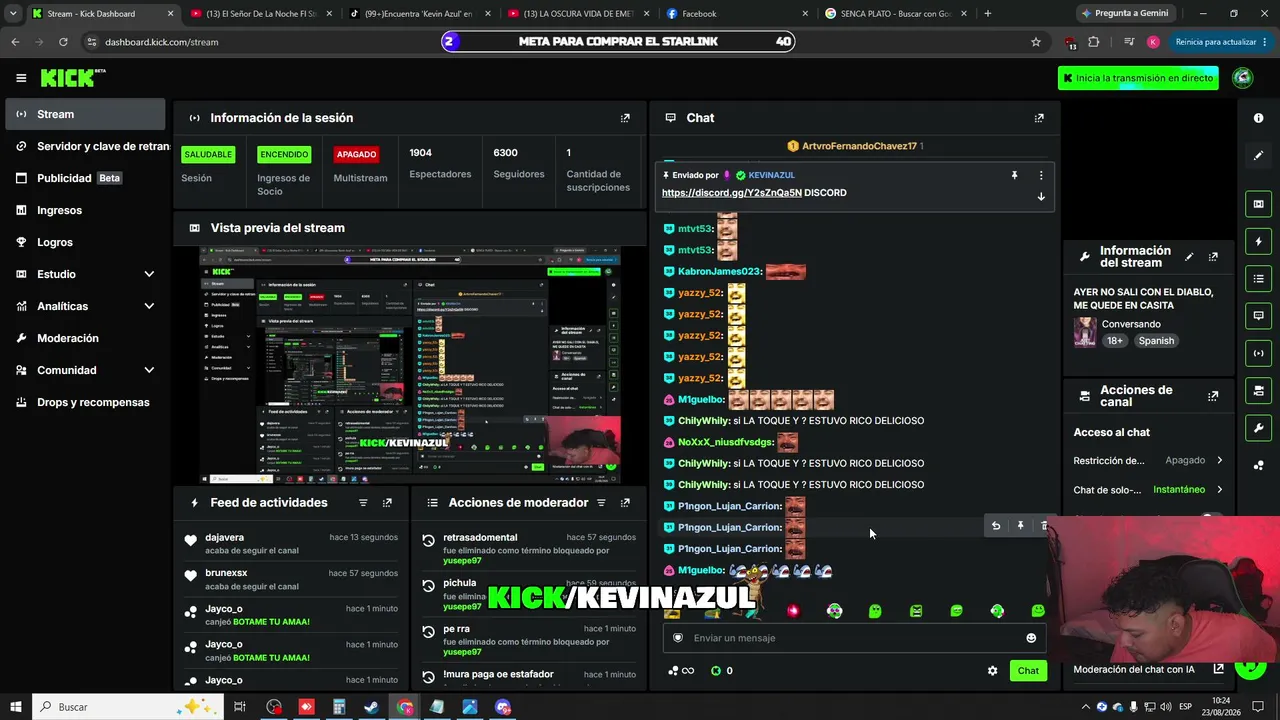
Task: Open chat settings gear
Action: 992,671
